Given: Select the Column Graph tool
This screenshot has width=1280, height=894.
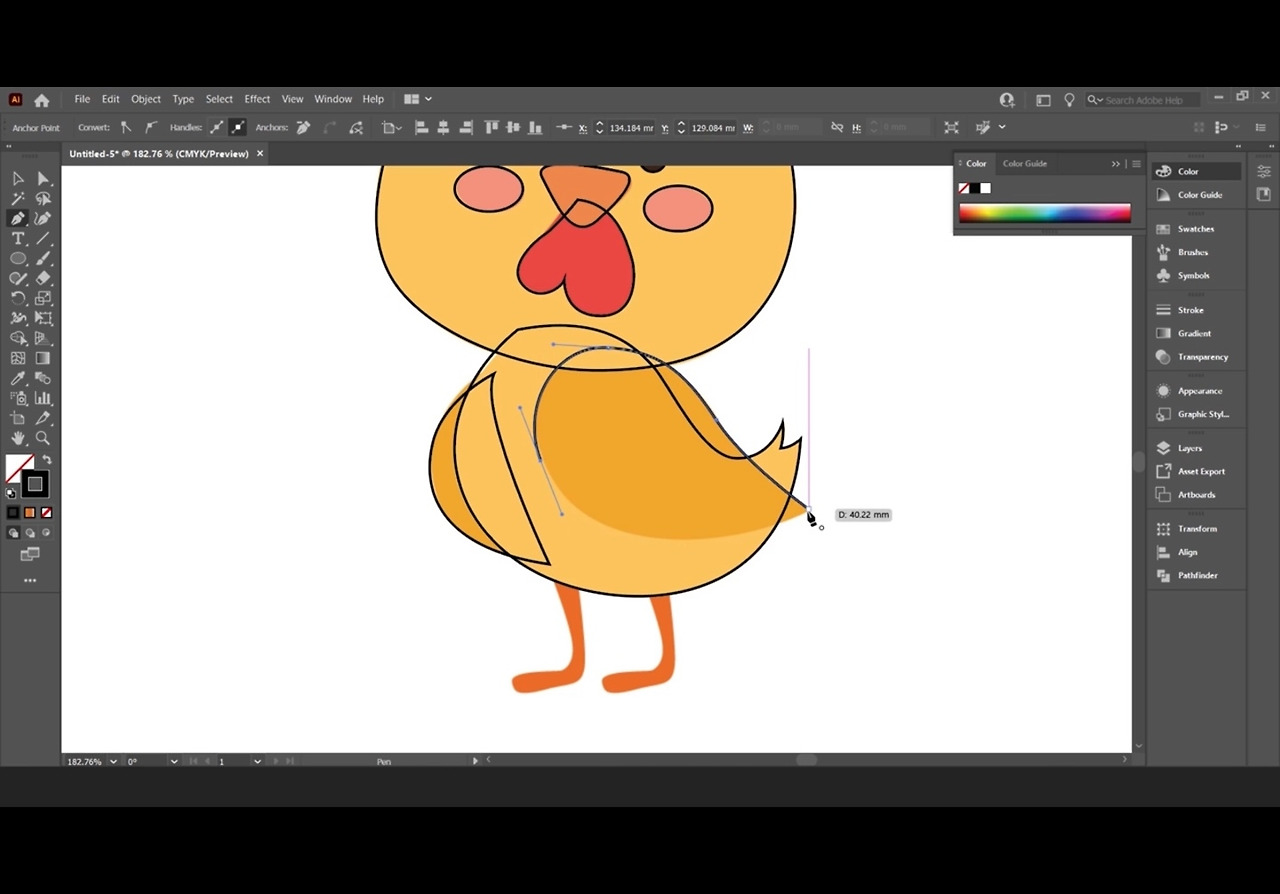Looking at the screenshot, I should (43, 398).
